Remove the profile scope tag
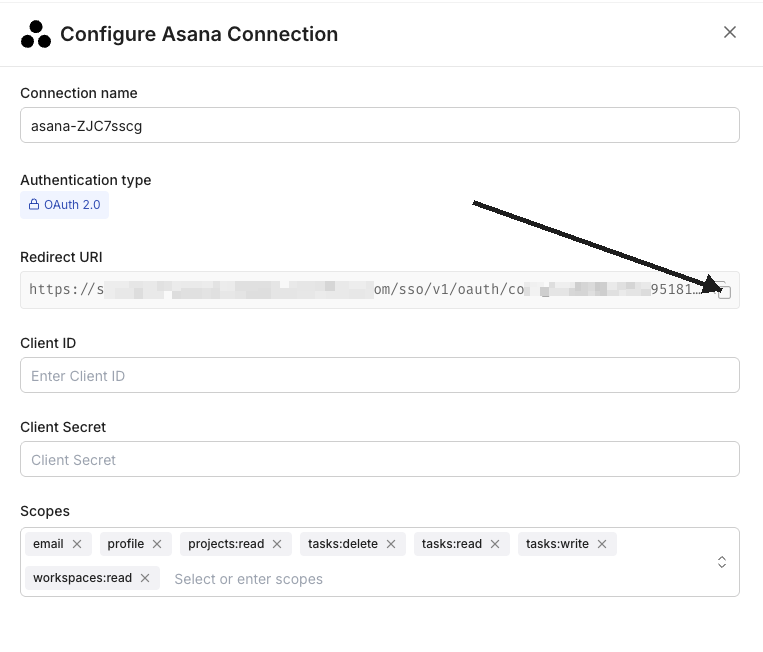 click(157, 544)
